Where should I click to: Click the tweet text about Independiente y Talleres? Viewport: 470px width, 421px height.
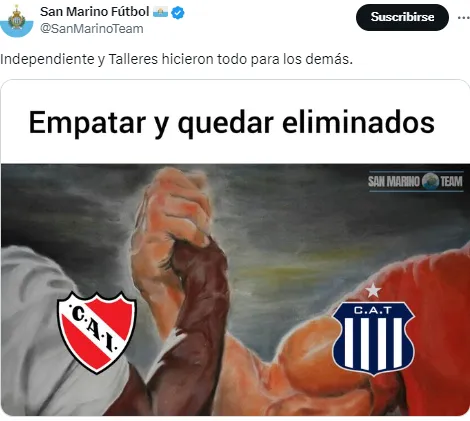[x=176, y=59]
